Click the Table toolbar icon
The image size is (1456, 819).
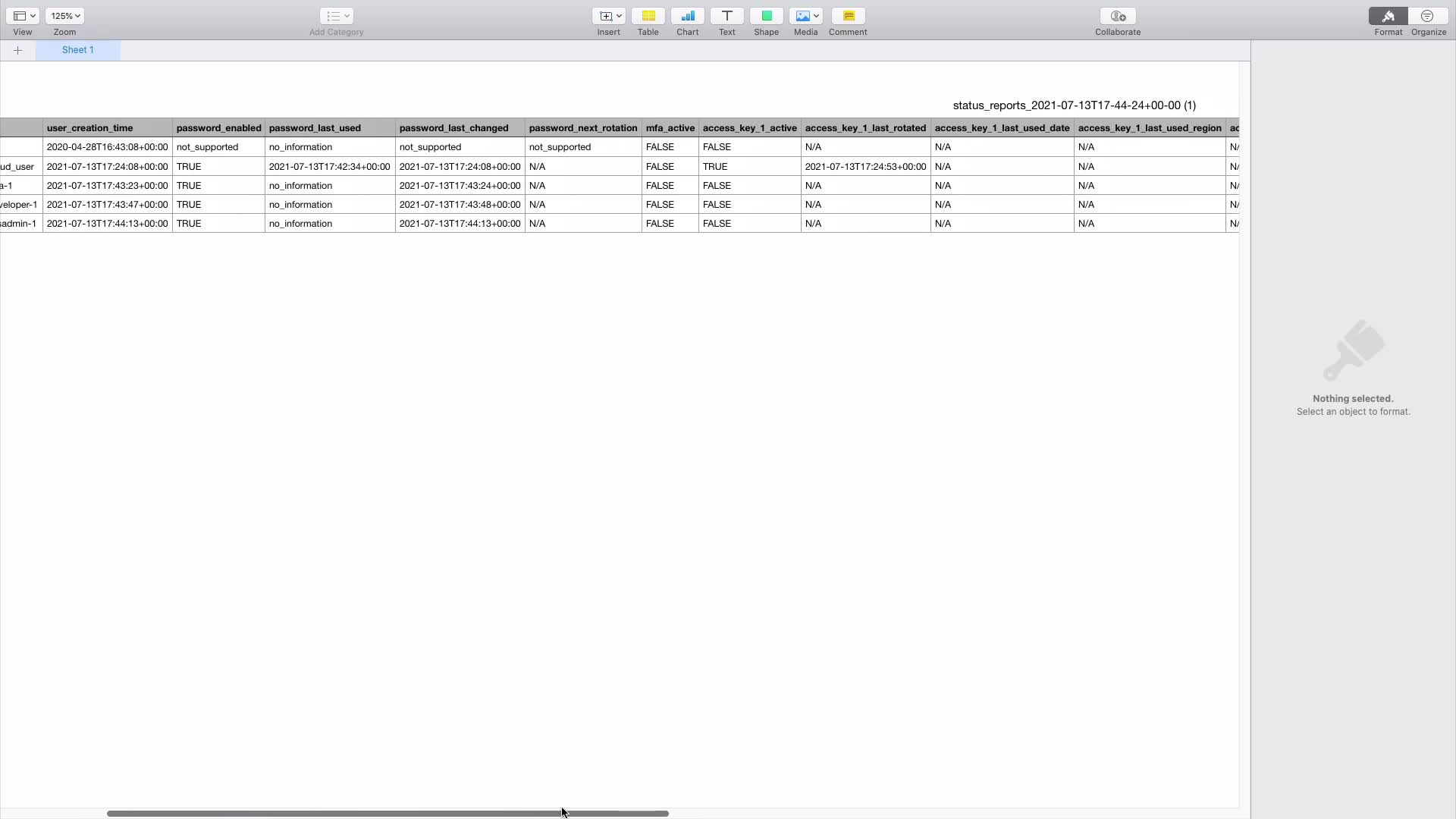(648, 16)
